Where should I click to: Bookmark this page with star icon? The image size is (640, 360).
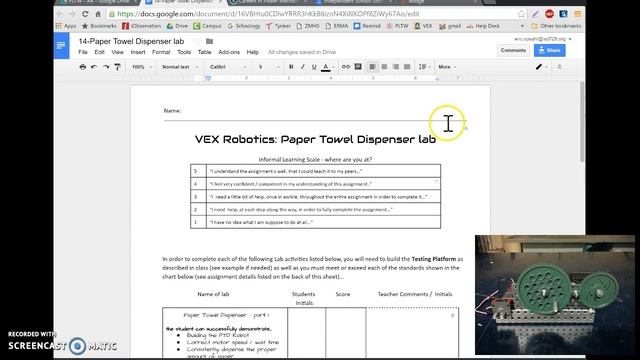pos(521,14)
